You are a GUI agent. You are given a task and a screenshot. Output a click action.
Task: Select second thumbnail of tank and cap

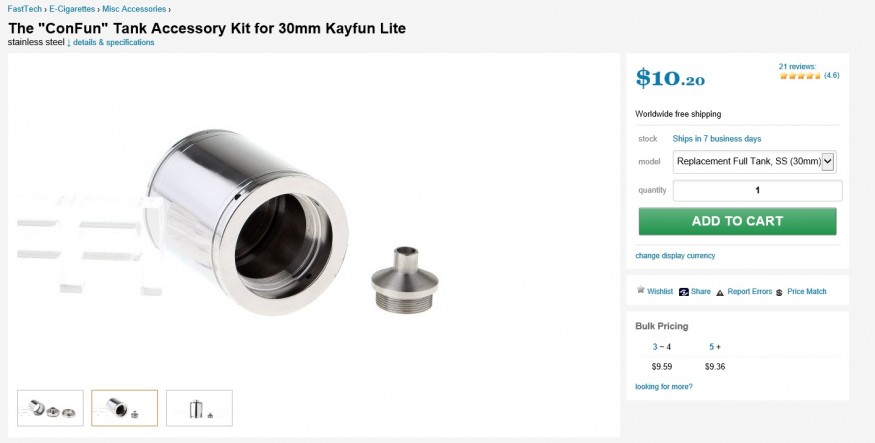[124, 408]
